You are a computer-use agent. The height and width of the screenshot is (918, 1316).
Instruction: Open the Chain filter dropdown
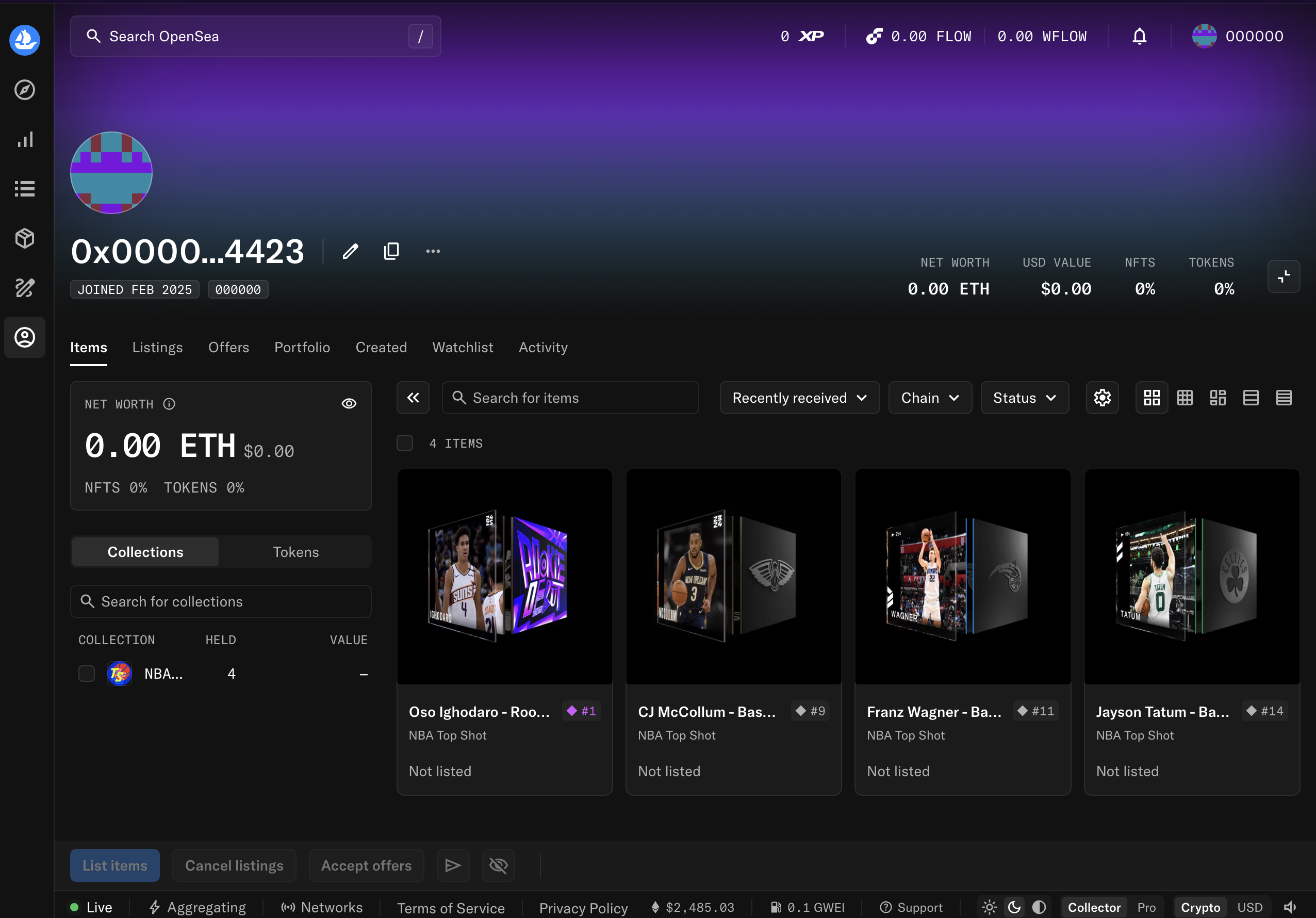(x=930, y=397)
